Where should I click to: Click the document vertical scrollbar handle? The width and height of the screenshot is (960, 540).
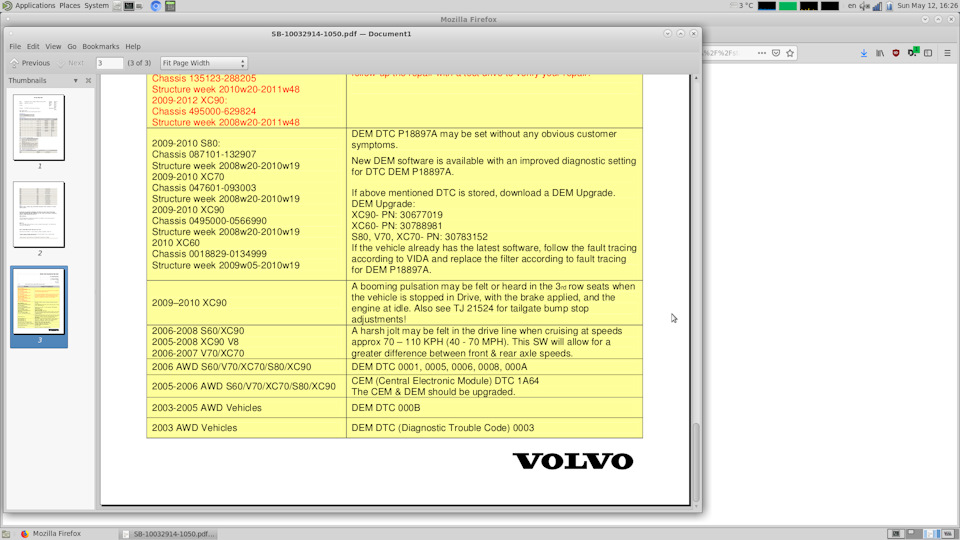coord(696,462)
